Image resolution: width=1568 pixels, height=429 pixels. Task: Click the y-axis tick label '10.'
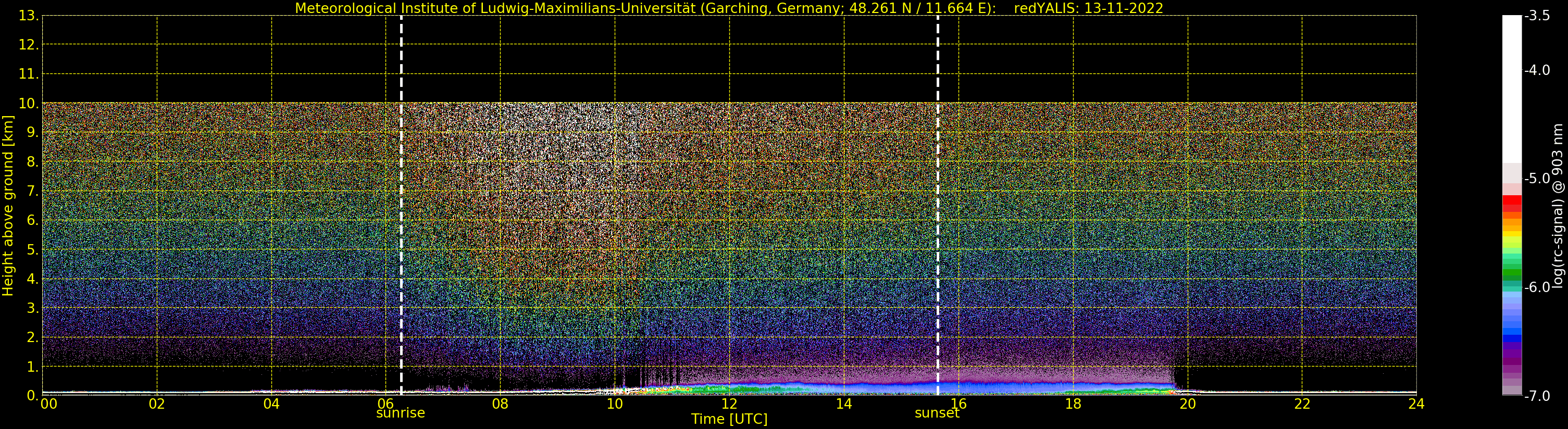point(29,104)
